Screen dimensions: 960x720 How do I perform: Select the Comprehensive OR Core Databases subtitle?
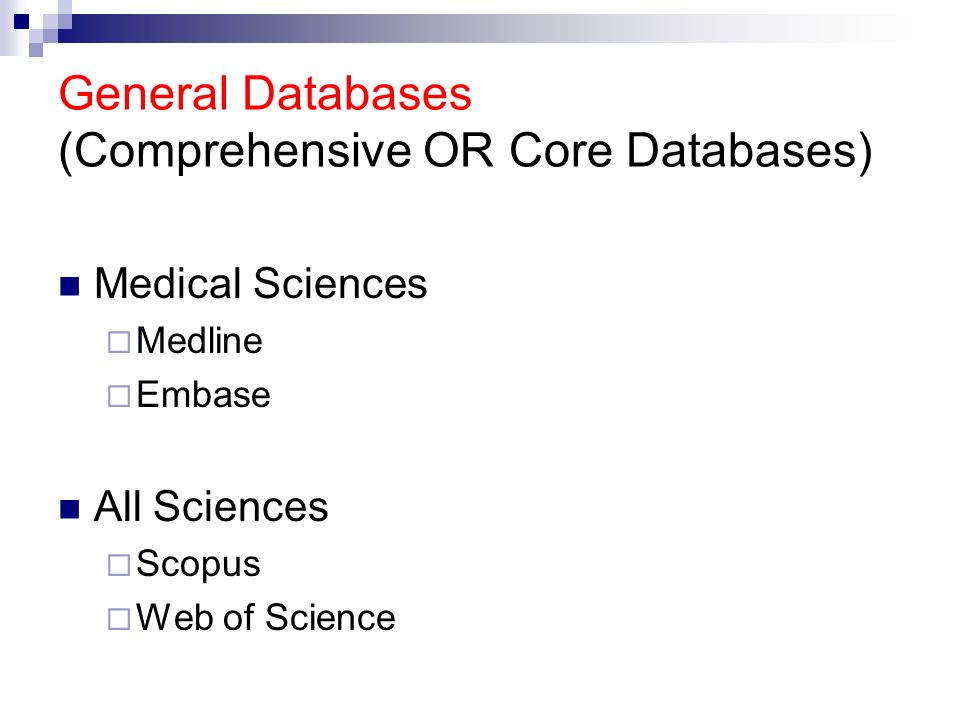point(465,151)
